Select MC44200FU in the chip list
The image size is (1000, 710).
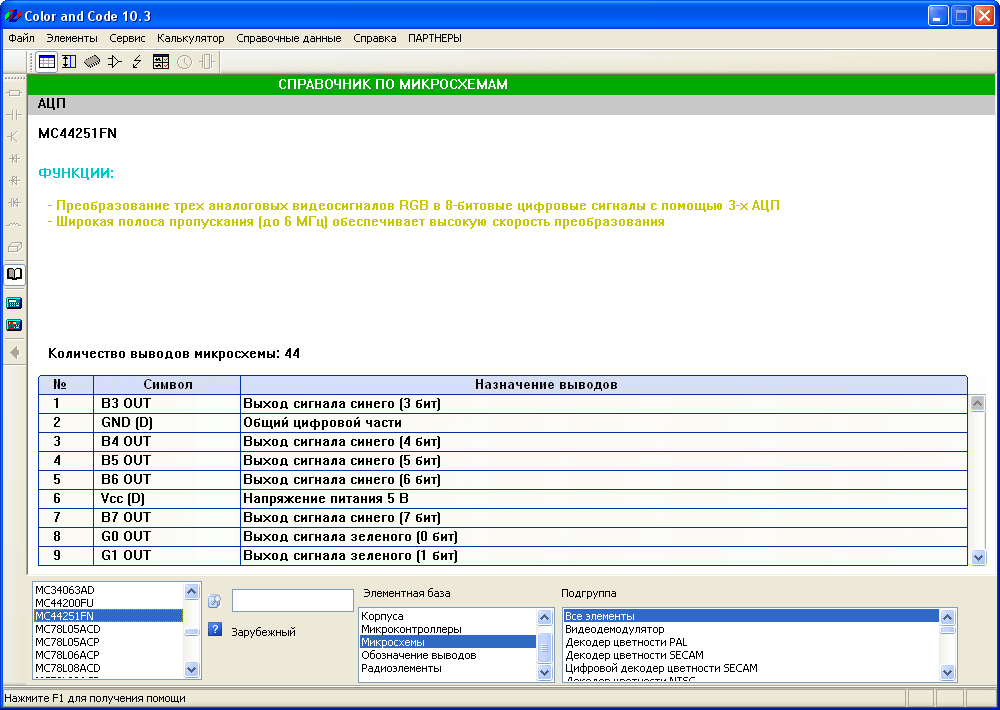point(108,603)
